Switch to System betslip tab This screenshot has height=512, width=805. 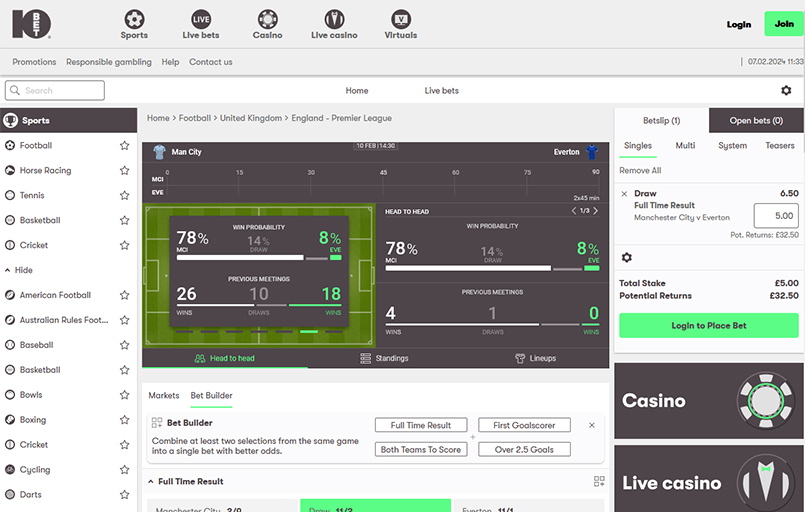(x=733, y=146)
